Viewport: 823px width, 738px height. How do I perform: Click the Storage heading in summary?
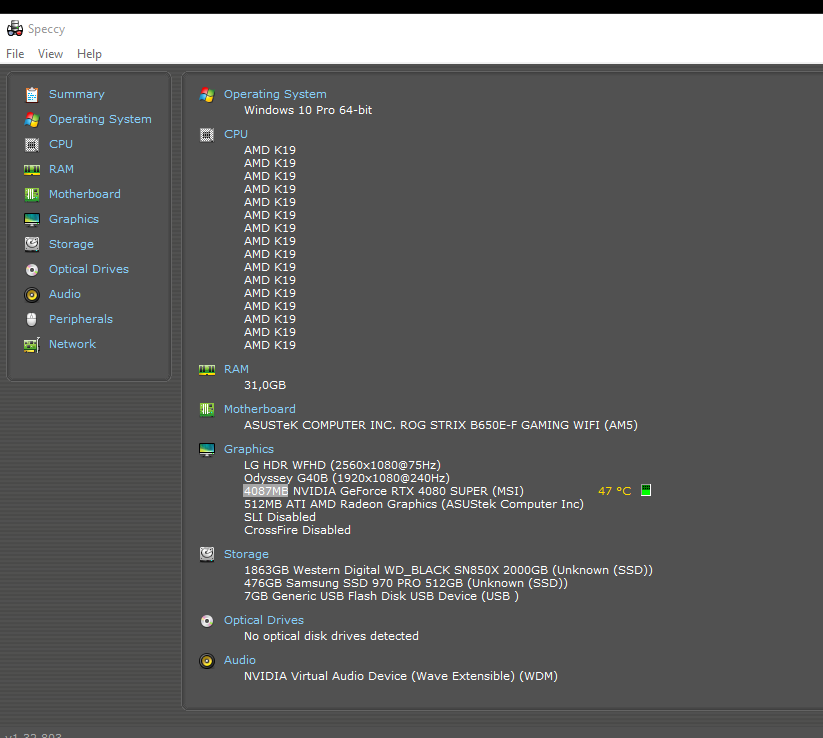click(246, 554)
